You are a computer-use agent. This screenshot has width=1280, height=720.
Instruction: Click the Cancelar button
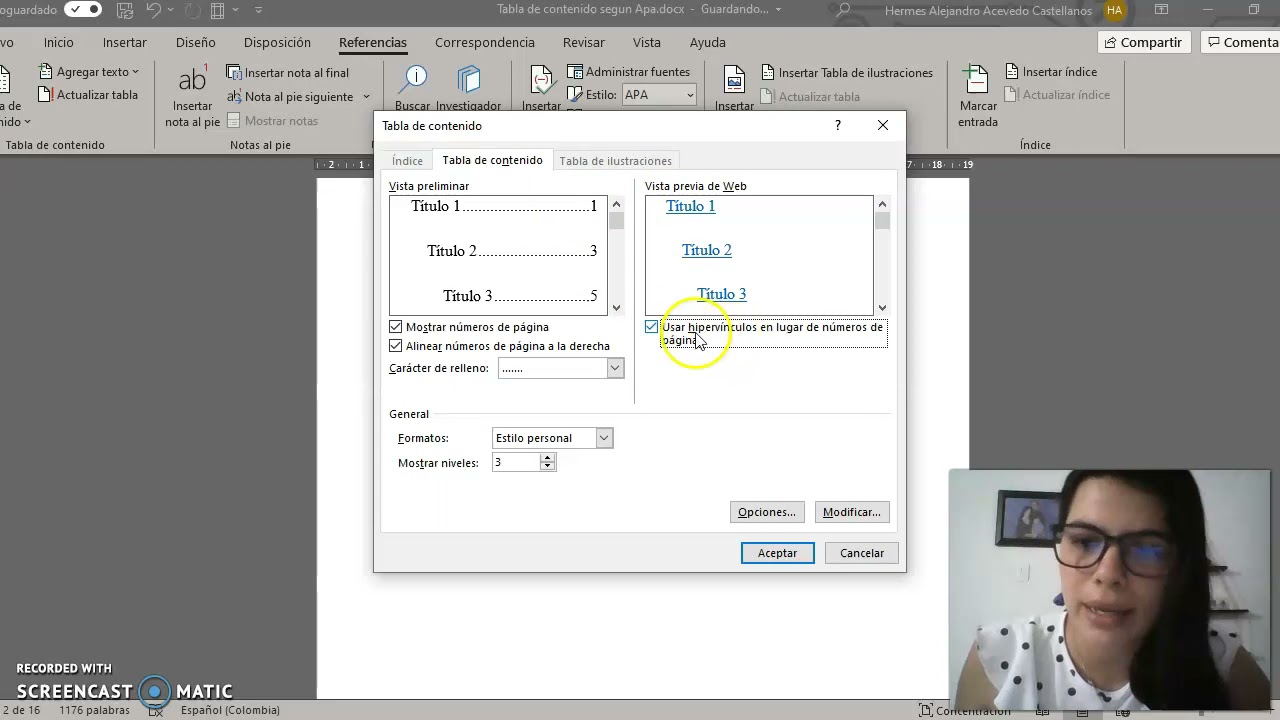point(862,553)
